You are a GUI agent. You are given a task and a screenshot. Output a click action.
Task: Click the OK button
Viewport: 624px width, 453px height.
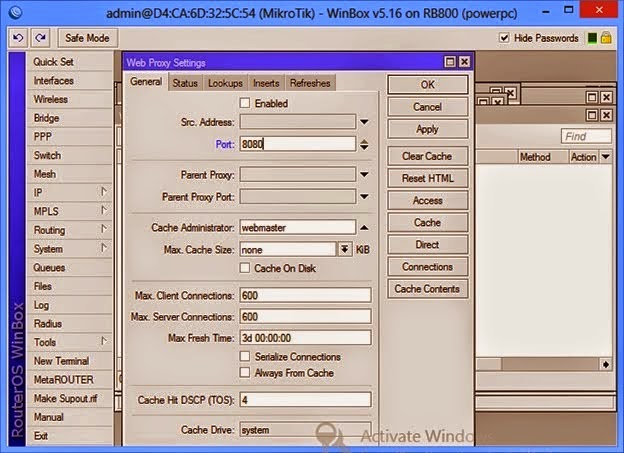click(428, 84)
